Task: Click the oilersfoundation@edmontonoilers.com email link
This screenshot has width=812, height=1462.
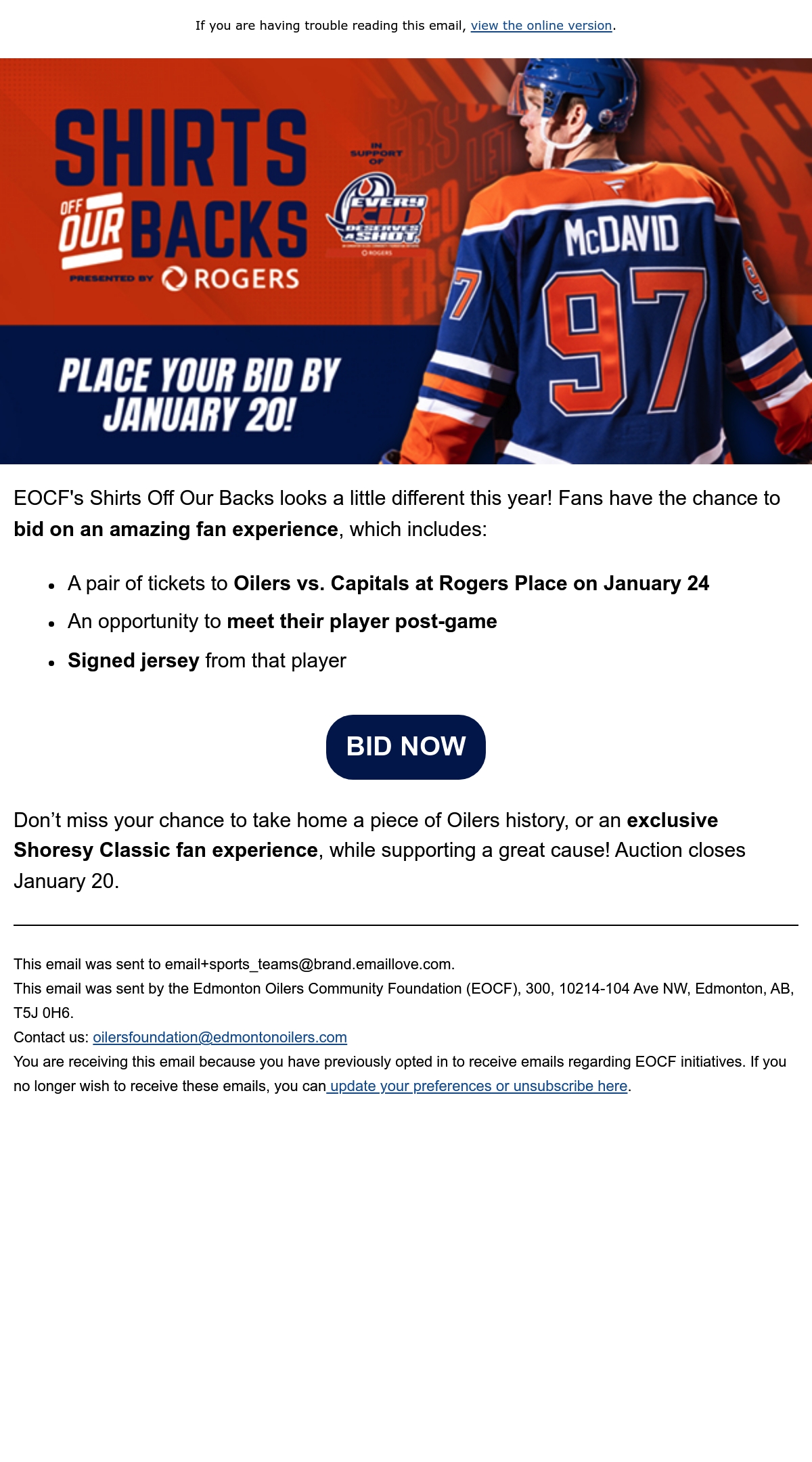Action: coord(220,1037)
